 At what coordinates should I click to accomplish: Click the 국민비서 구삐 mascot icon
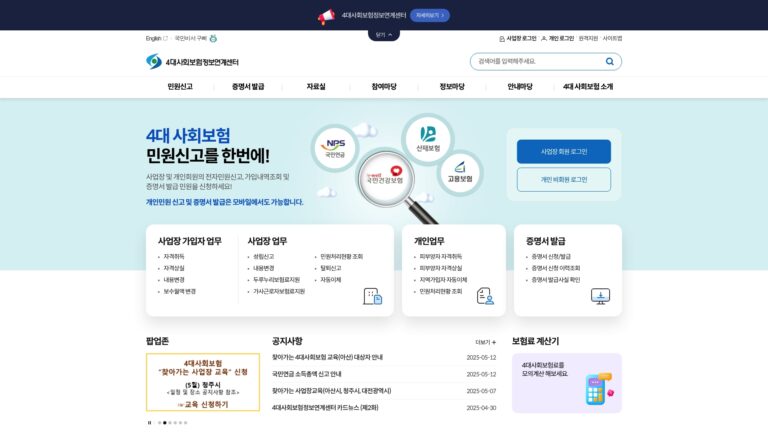(213, 38)
